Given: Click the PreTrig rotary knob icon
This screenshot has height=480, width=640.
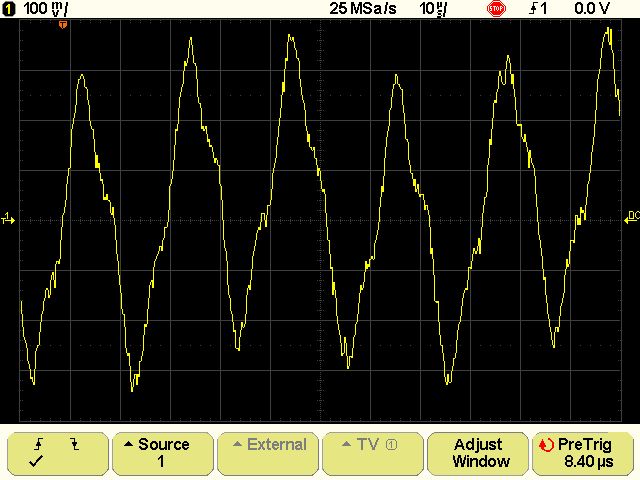Looking at the screenshot, I should (x=546, y=444).
